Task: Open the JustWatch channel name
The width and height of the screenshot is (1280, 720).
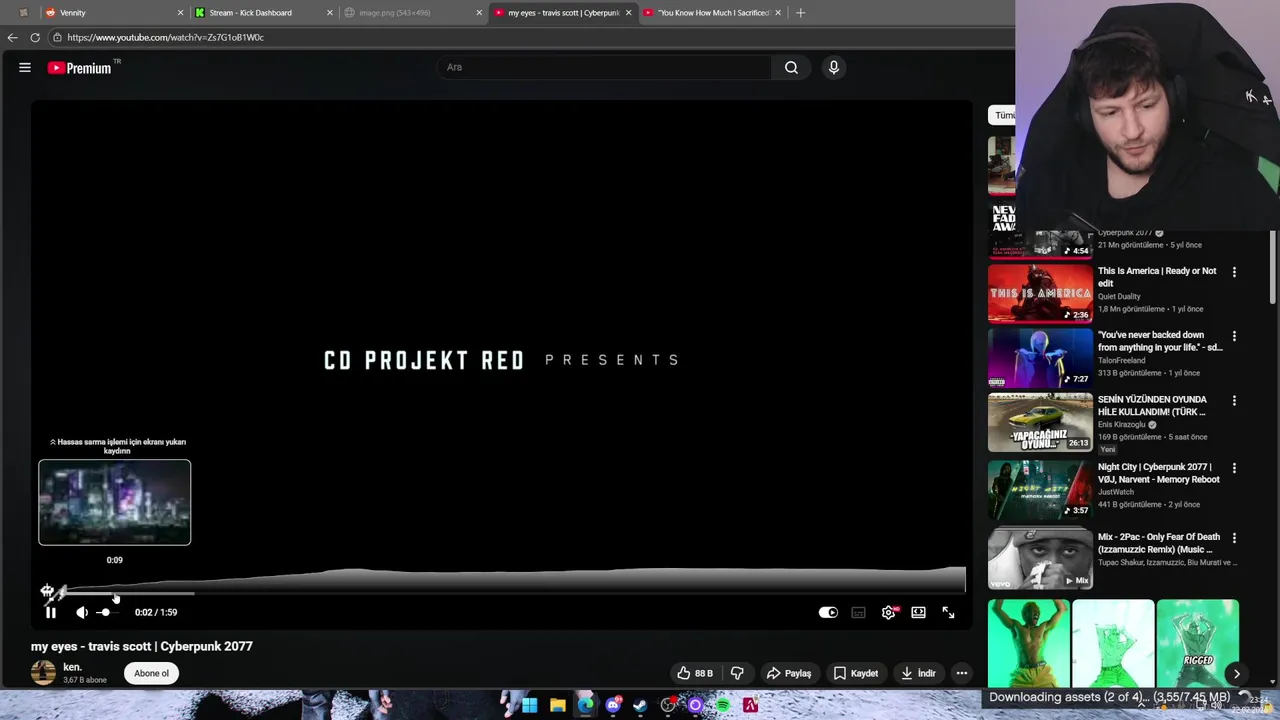Action: point(1117,492)
